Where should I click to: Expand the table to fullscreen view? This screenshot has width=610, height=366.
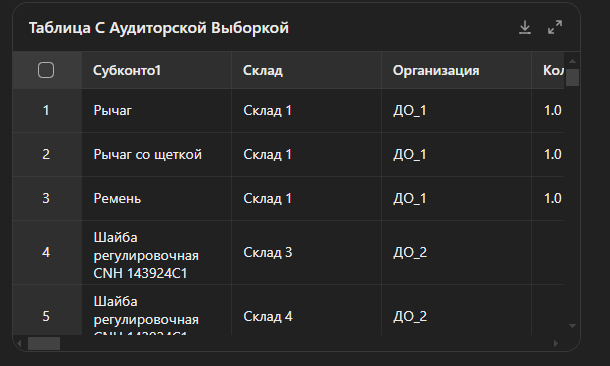point(555,28)
